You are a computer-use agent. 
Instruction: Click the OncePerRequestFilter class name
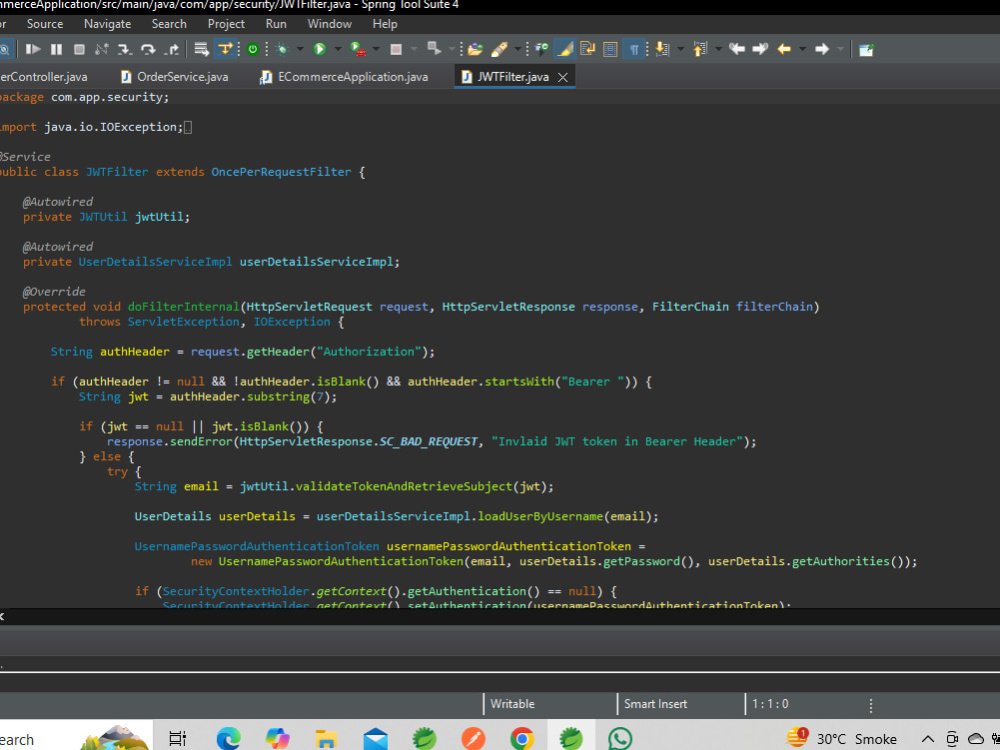point(281,172)
